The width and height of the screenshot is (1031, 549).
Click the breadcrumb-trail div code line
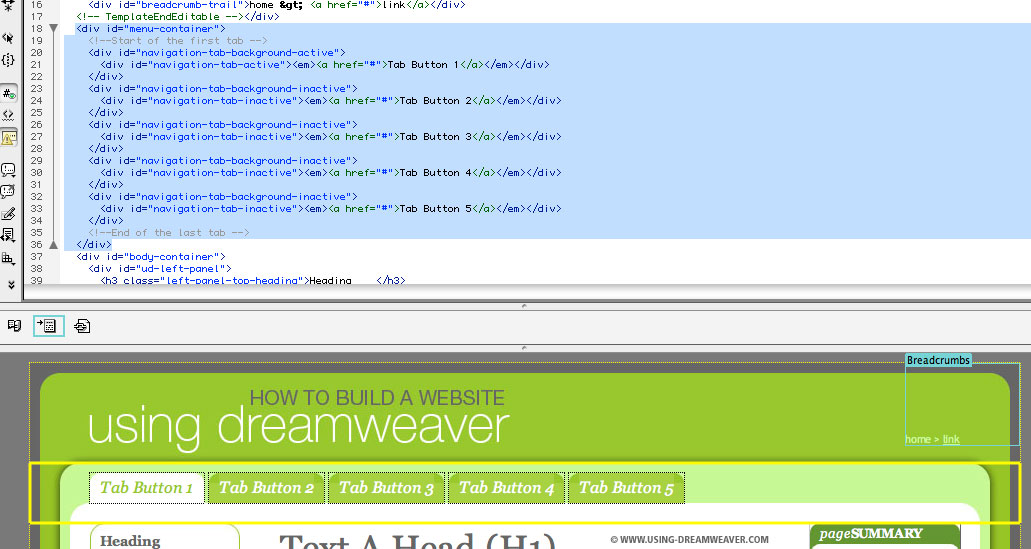click(x=277, y=5)
